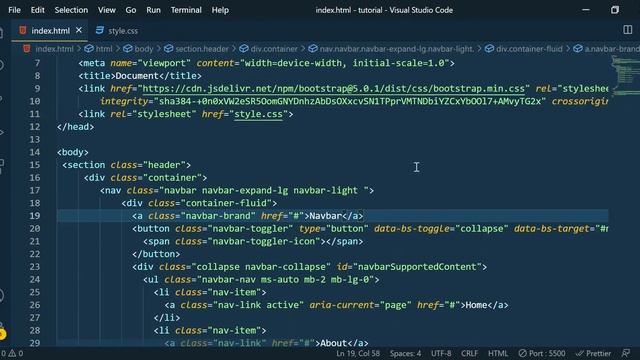
Task: Switch to the style.css tab
Action: 117,31
